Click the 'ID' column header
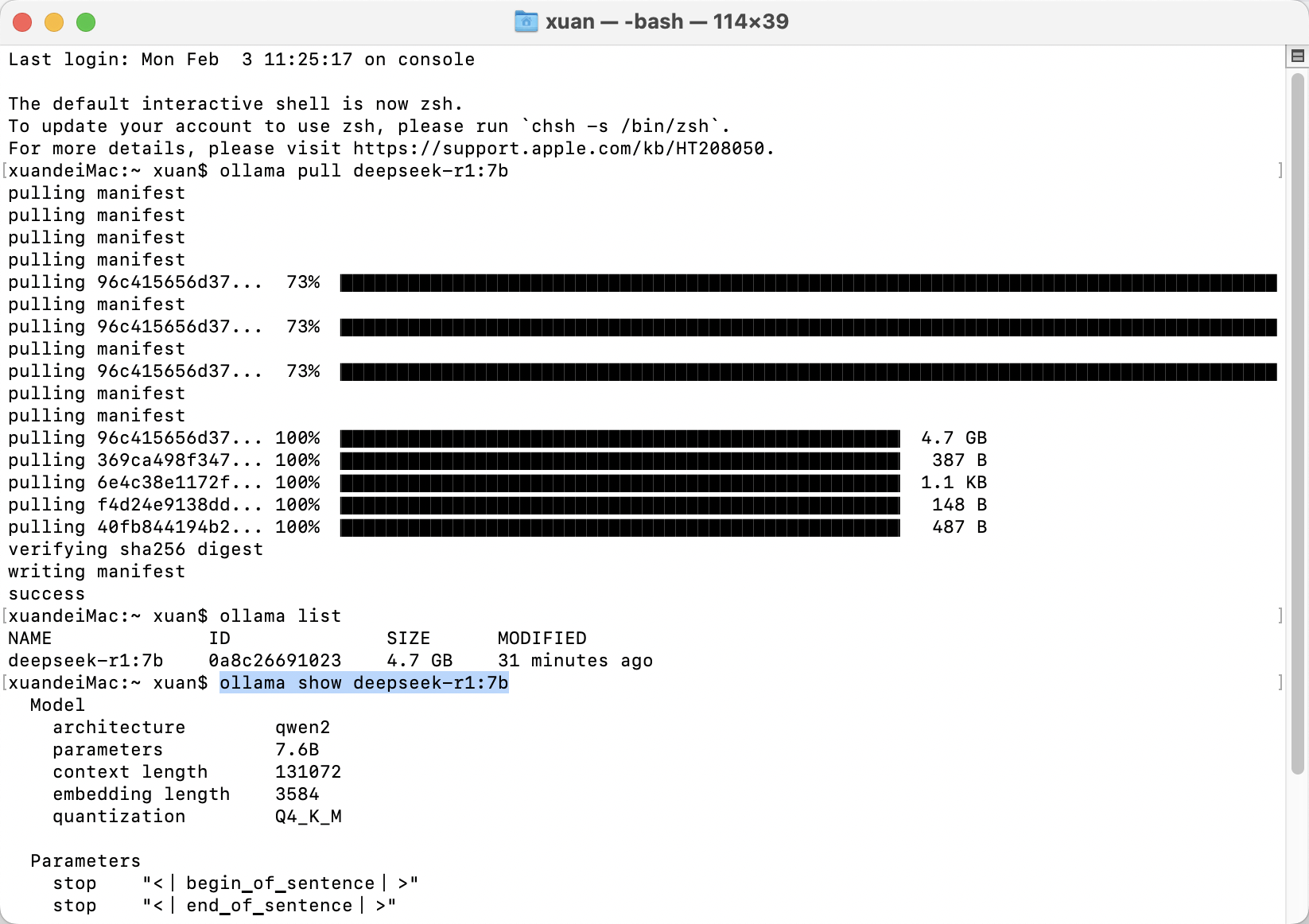Image resolution: width=1309 pixels, height=924 pixels. [219, 639]
